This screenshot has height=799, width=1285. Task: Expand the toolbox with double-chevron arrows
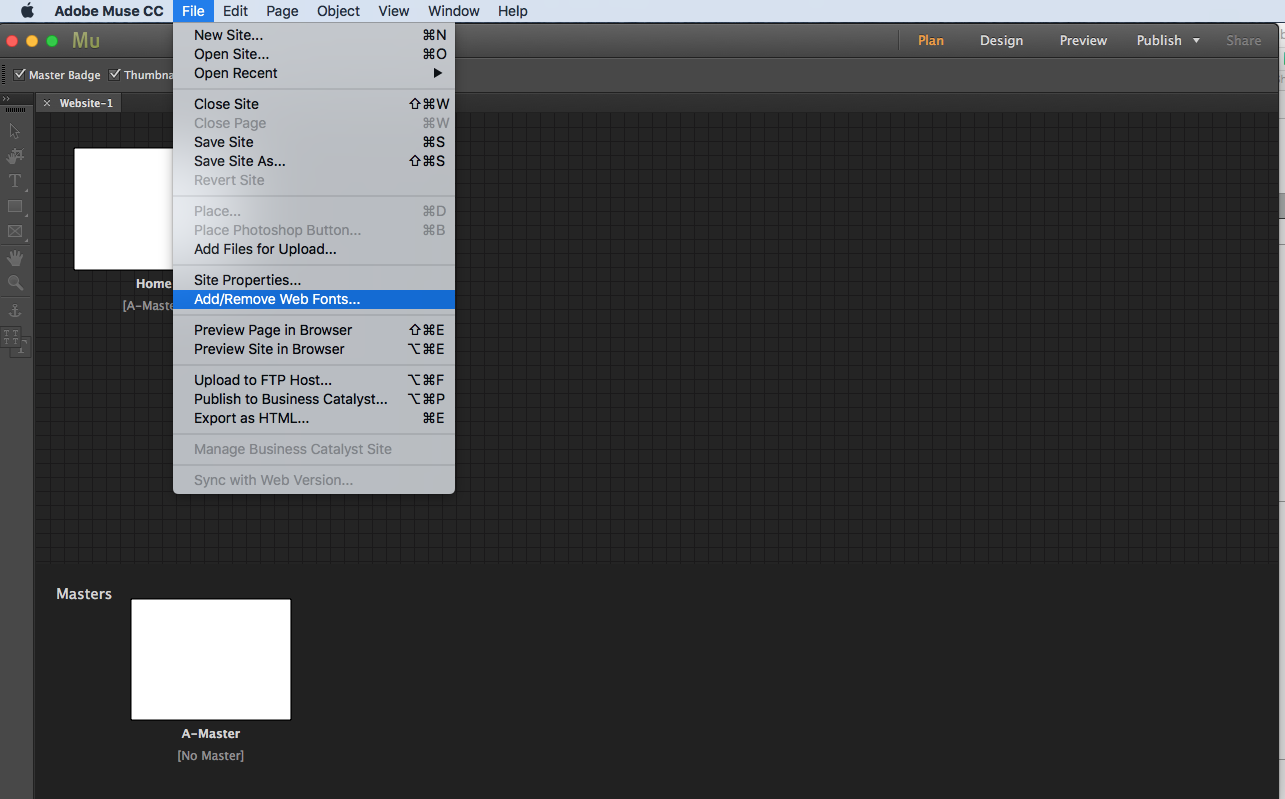click(x=6, y=99)
